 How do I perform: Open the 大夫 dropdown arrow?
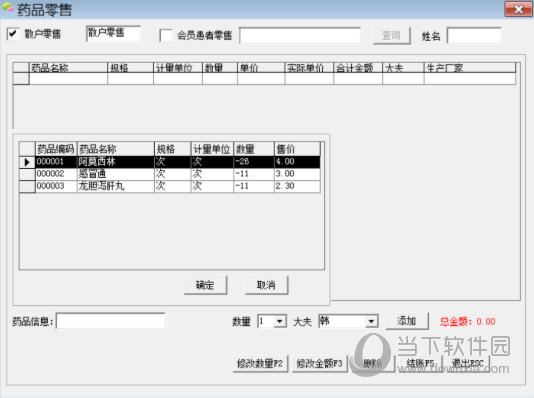coord(372,321)
